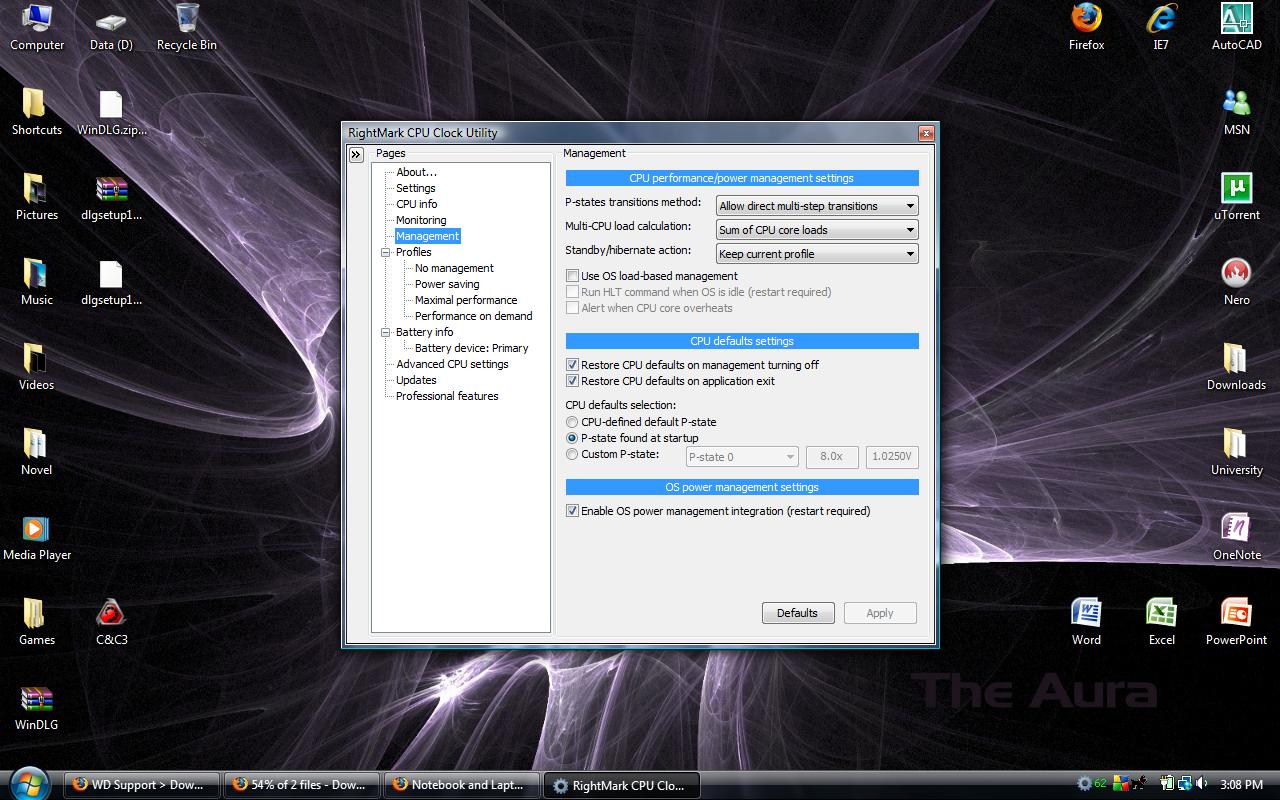This screenshot has width=1280, height=800.
Task: Open Advanced CPU settings page
Action: pos(452,364)
